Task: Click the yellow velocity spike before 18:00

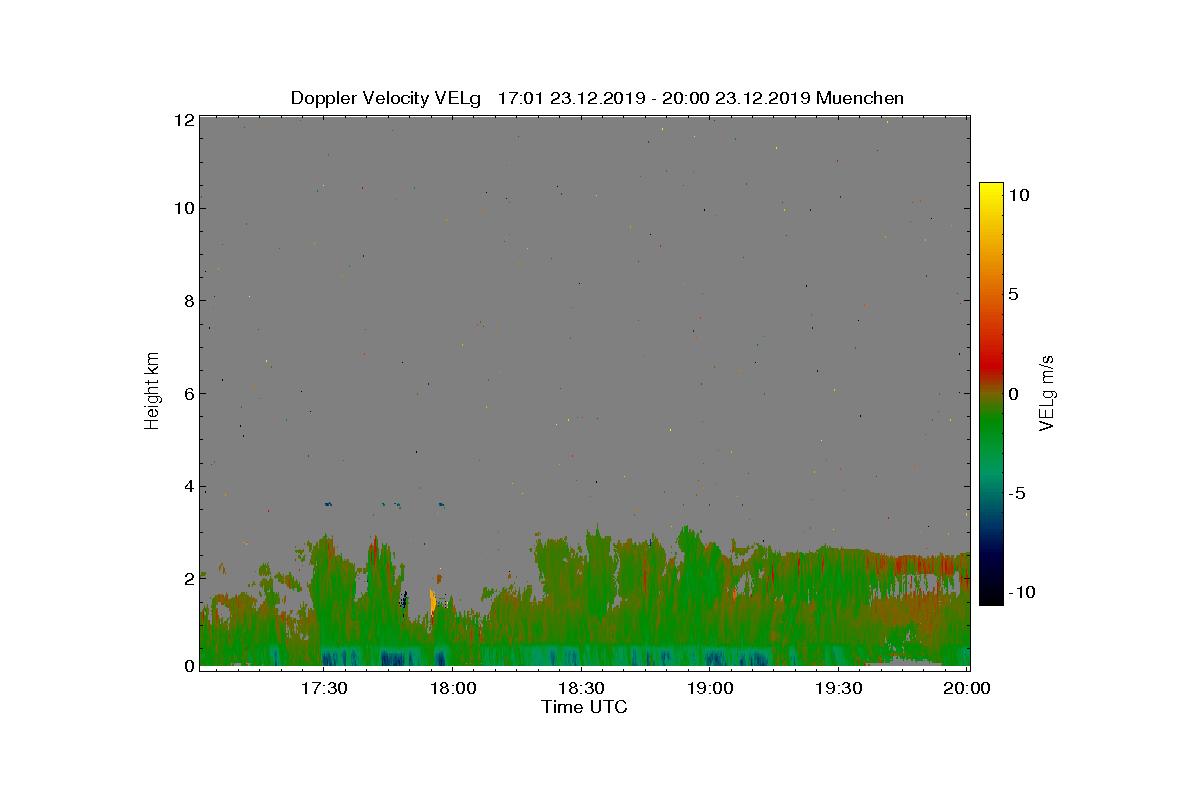Action: [433, 600]
